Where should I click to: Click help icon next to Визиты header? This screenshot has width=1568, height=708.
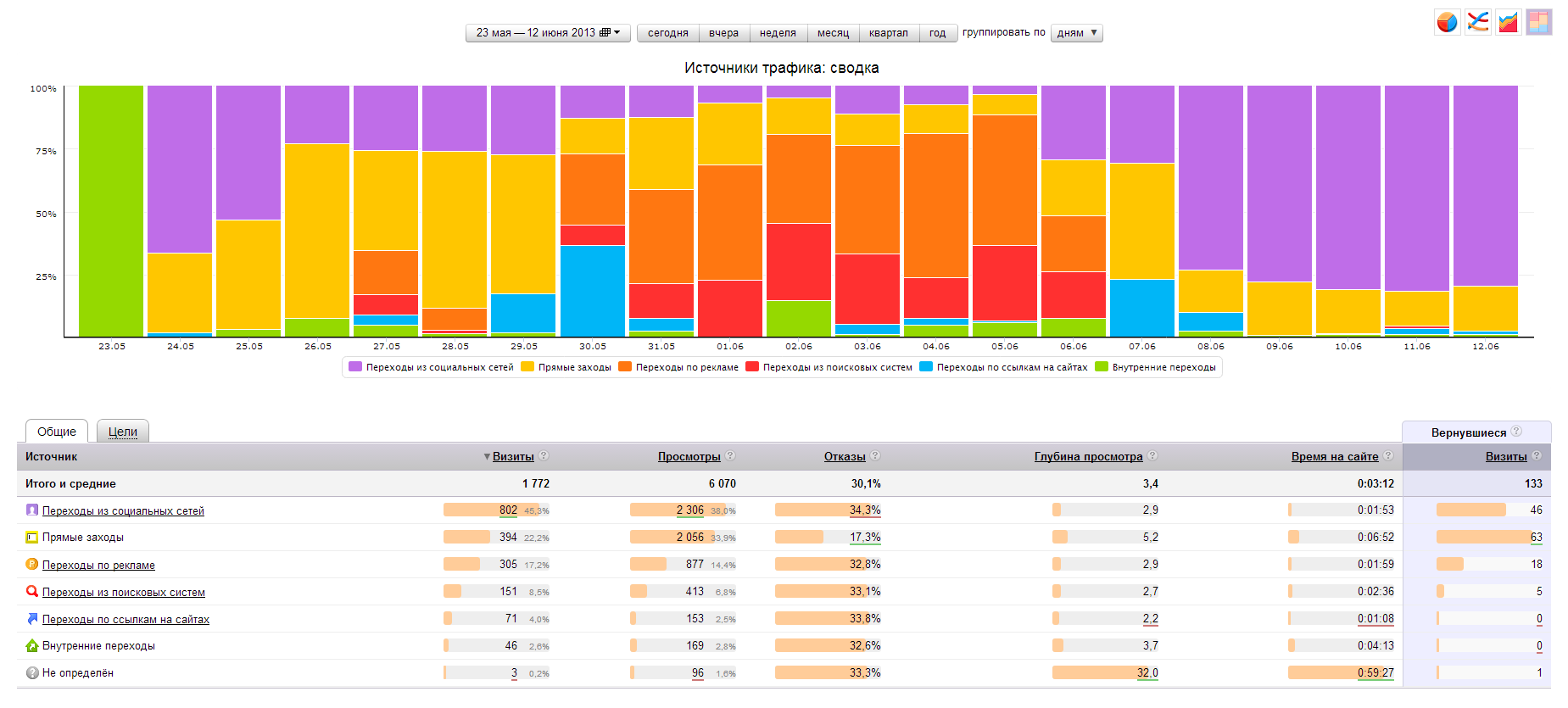(x=544, y=456)
